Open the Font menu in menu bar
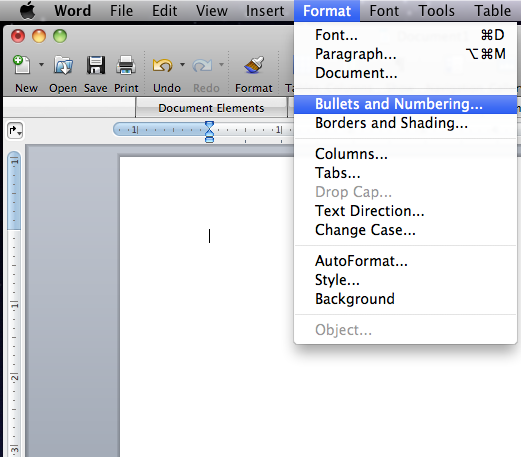The width and height of the screenshot is (521, 457). (x=384, y=11)
